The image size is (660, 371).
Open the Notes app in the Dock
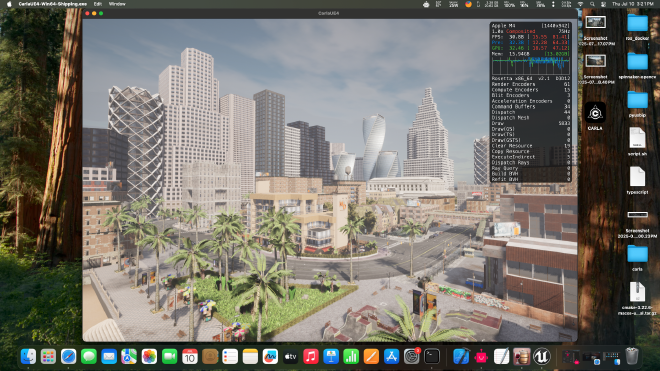250,357
